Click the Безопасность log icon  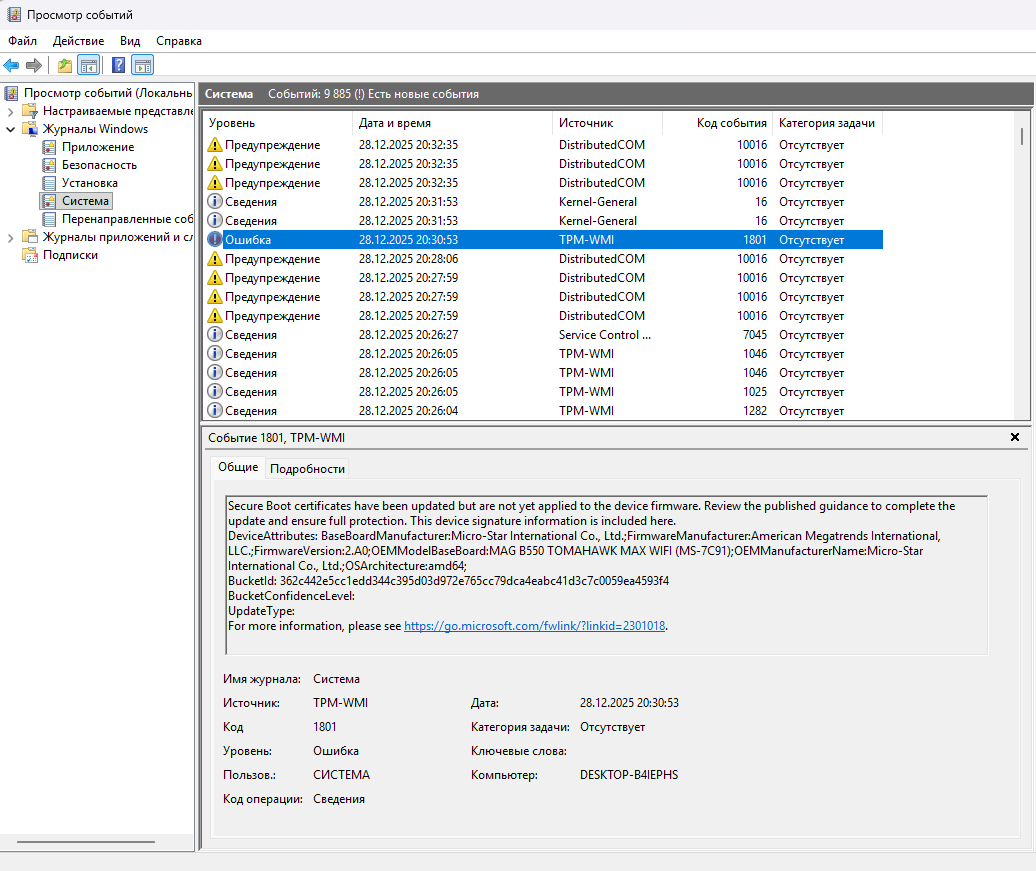[x=49, y=165]
